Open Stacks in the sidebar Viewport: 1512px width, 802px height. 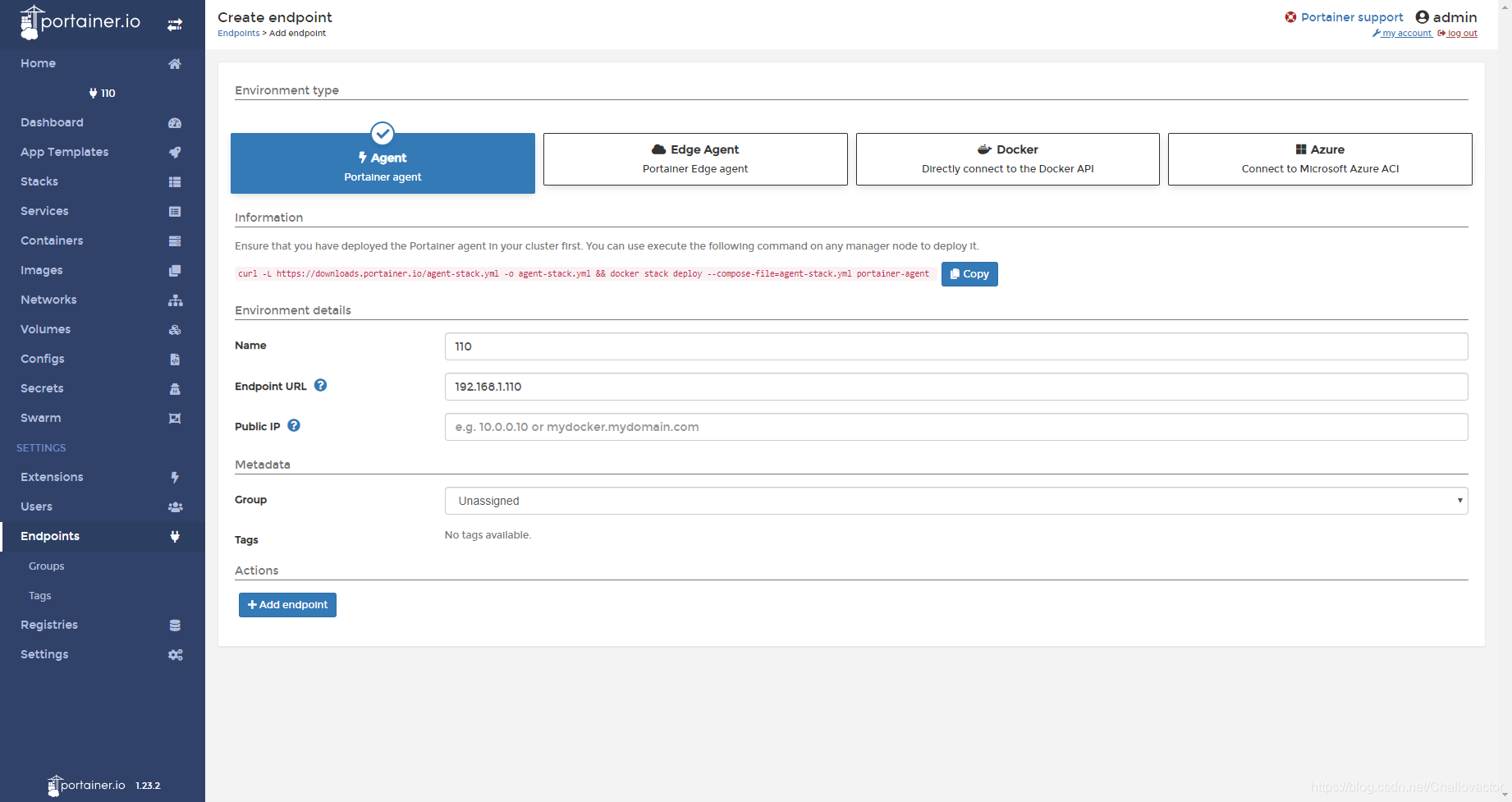[39, 181]
